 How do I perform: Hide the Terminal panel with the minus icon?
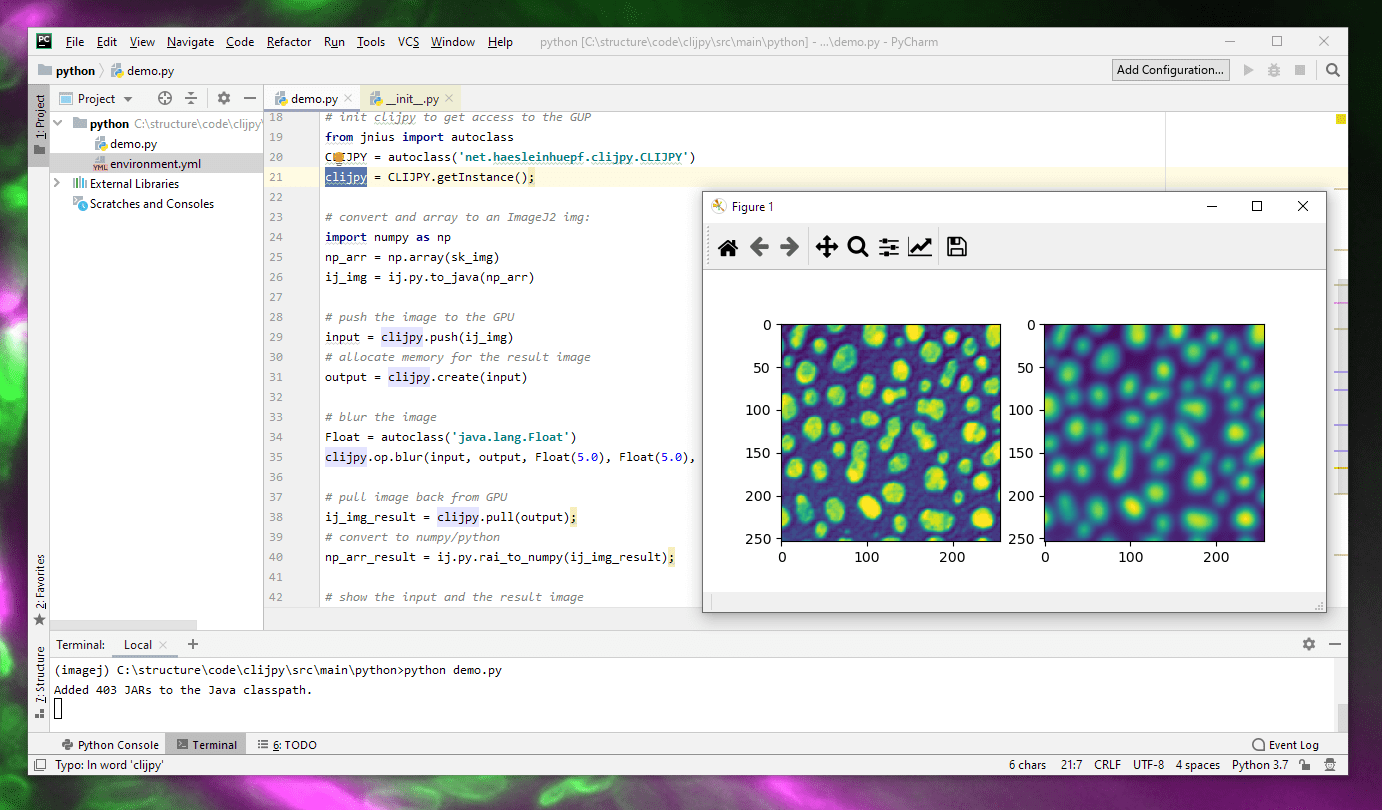point(1335,645)
